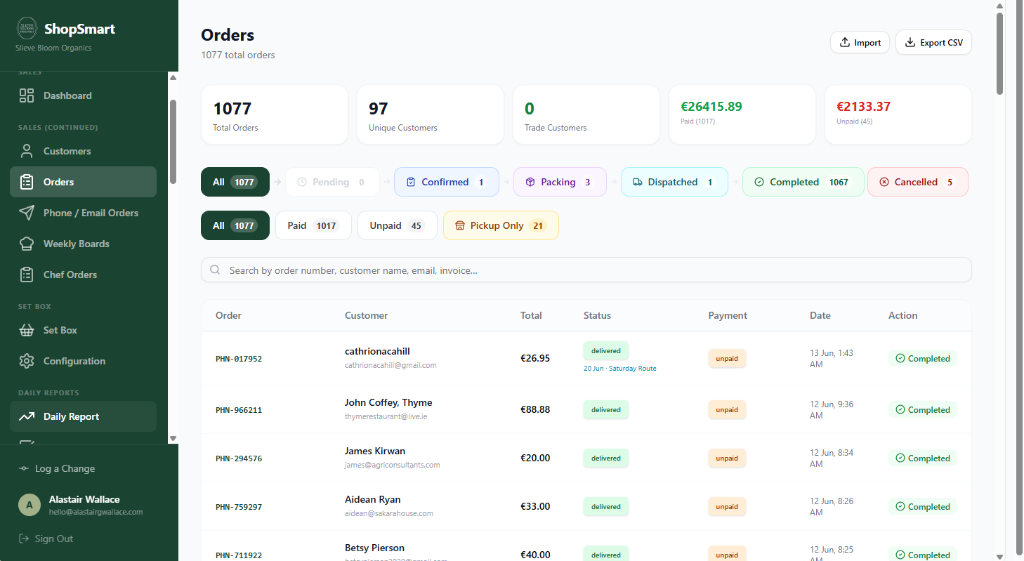Select All 1077 payment filter
This screenshot has height=561, width=1024.
coord(235,225)
